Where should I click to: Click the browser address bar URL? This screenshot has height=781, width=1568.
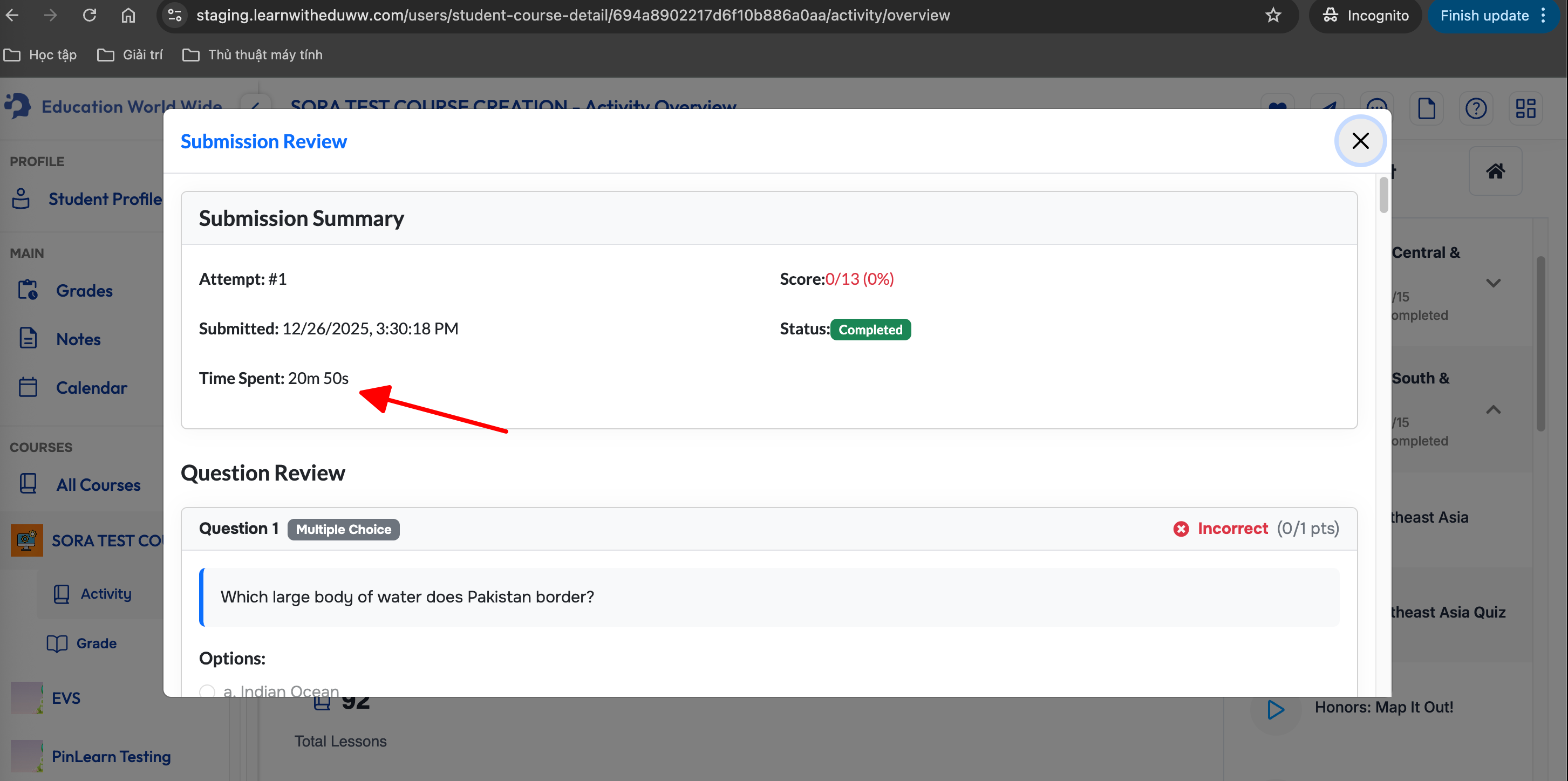point(572,15)
